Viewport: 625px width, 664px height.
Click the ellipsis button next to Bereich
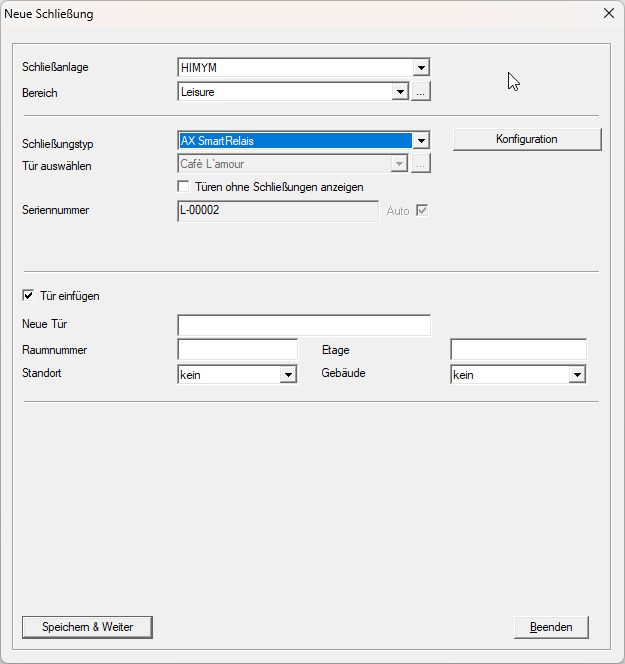pyautogui.click(x=421, y=92)
